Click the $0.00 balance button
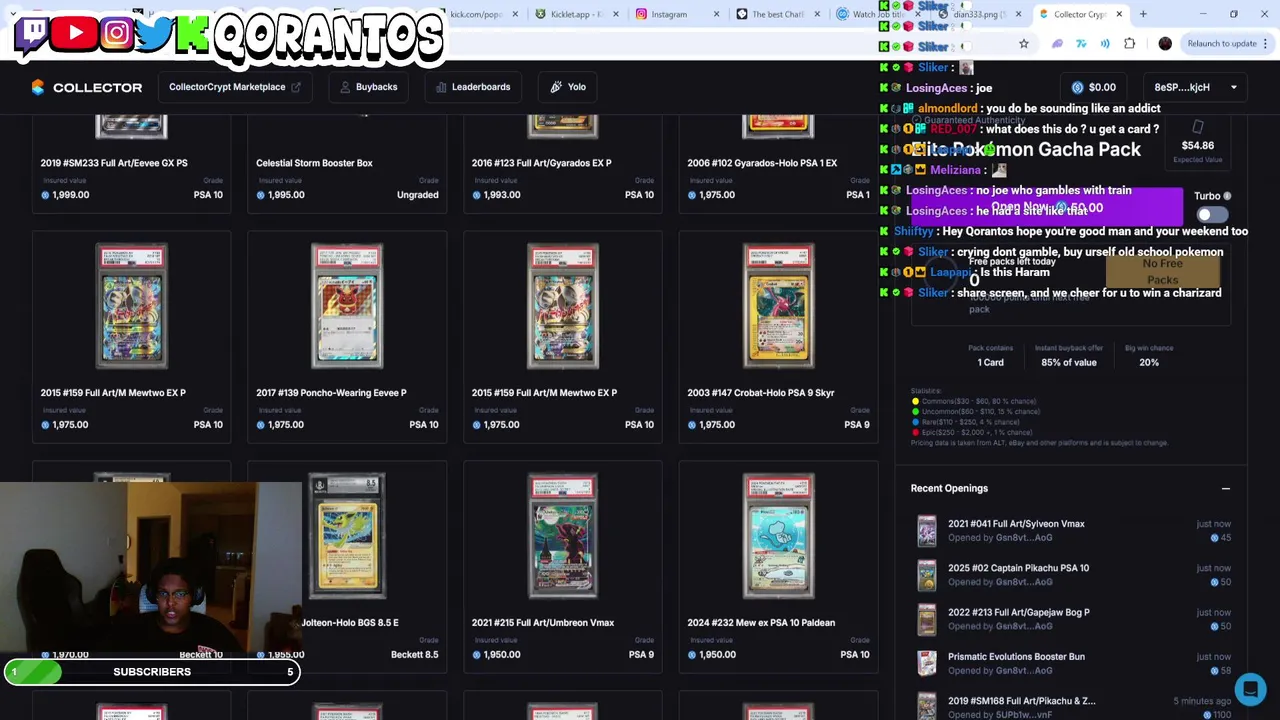Viewport: 1280px width, 720px height. point(1093,87)
